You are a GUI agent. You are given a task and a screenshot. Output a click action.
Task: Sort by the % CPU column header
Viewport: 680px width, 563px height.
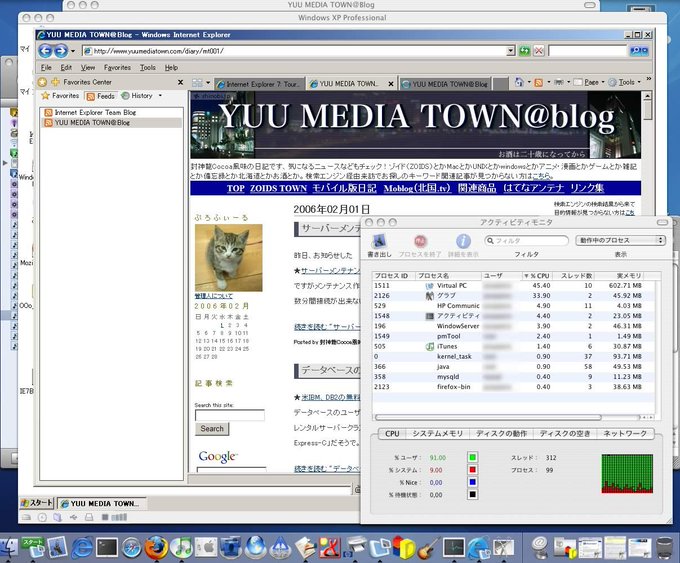(537, 275)
